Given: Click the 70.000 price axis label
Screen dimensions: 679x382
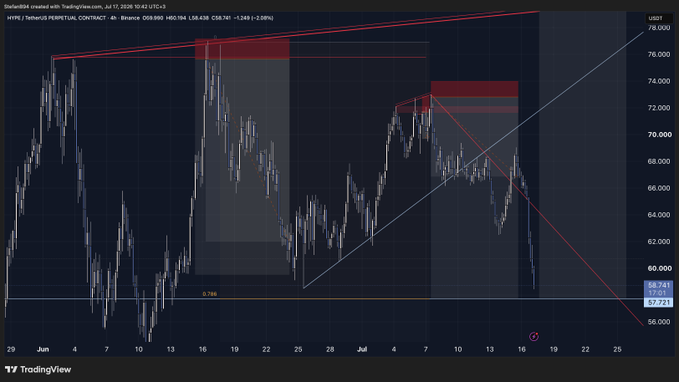Looking at the screenshot, I should coord(659,135).
